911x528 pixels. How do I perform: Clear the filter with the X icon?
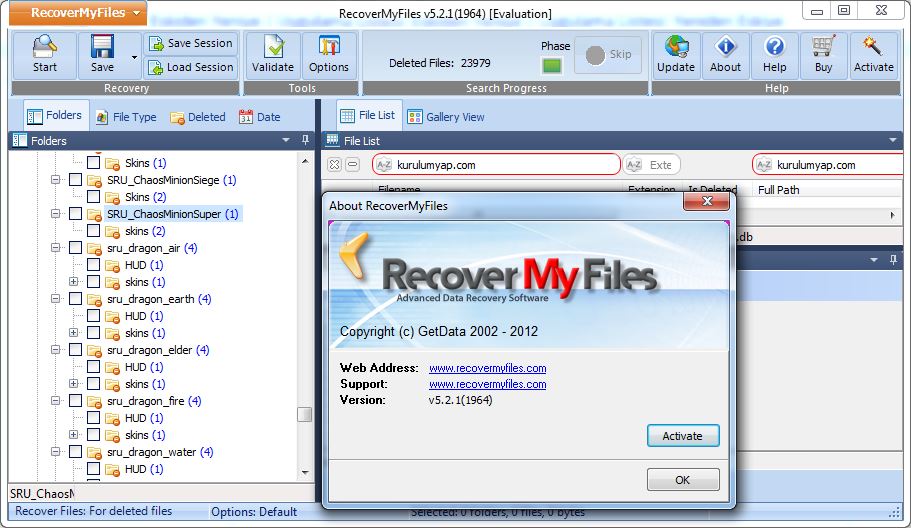[x=334, y=164]
